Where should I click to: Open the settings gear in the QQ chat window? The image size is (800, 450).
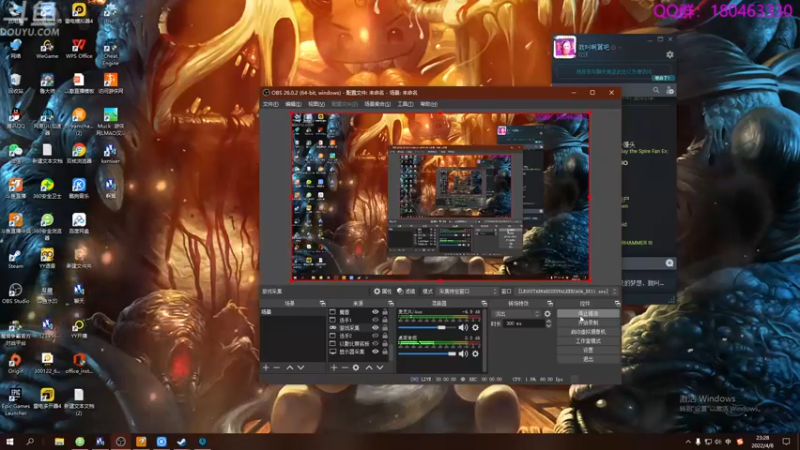pos(669,55)
